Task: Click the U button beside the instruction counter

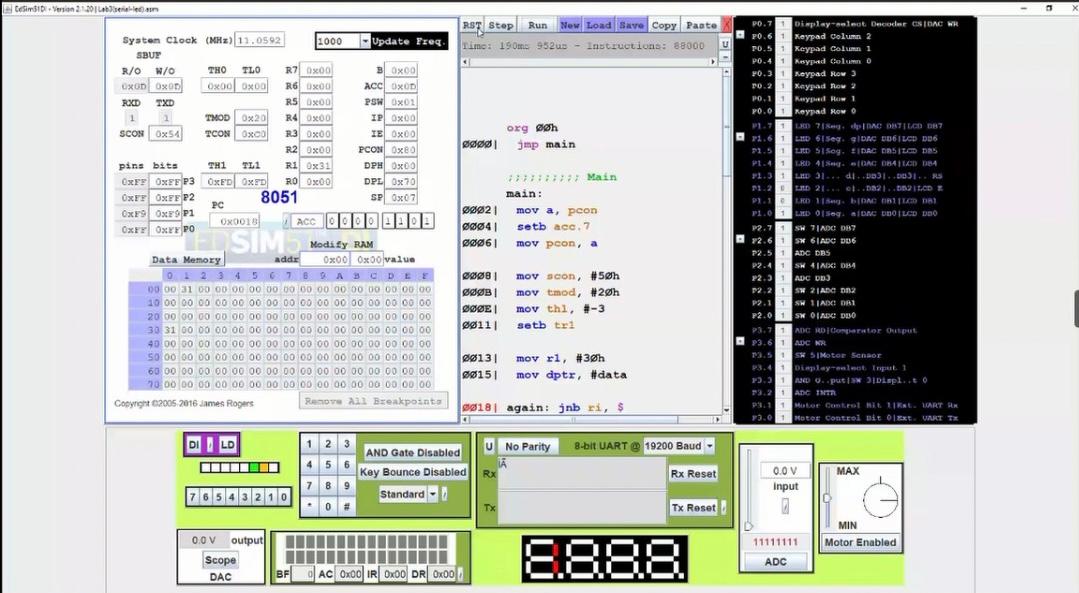Action: point(725,44)
